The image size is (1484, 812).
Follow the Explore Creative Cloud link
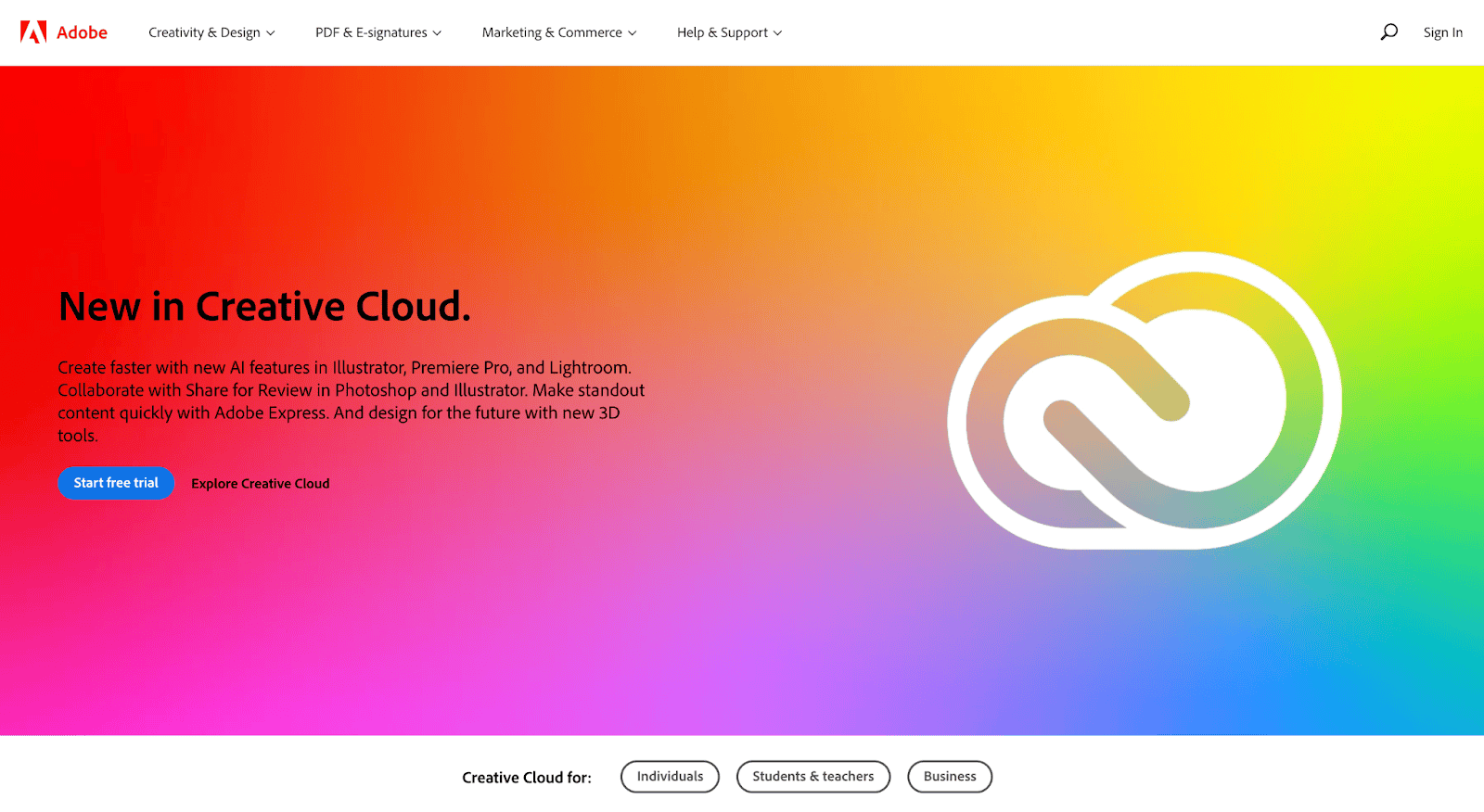pyautogui.click(x=261, y=484)
